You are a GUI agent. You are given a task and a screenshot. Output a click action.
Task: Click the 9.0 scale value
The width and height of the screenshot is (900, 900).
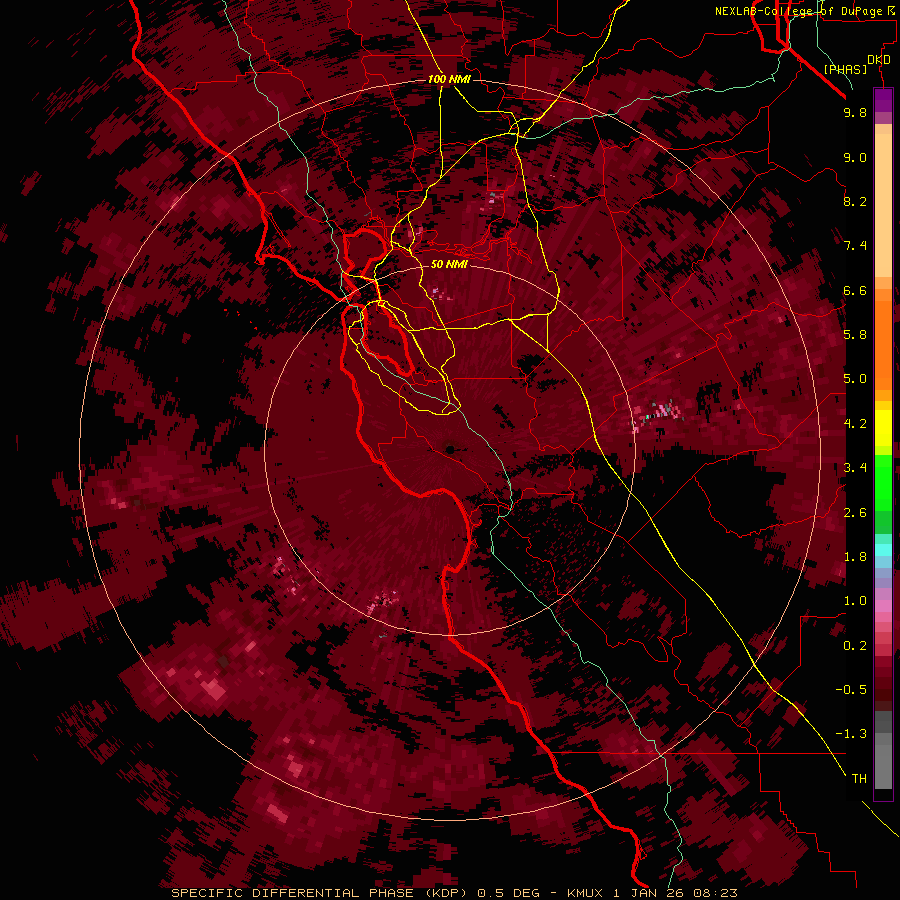tap(855, 157)
